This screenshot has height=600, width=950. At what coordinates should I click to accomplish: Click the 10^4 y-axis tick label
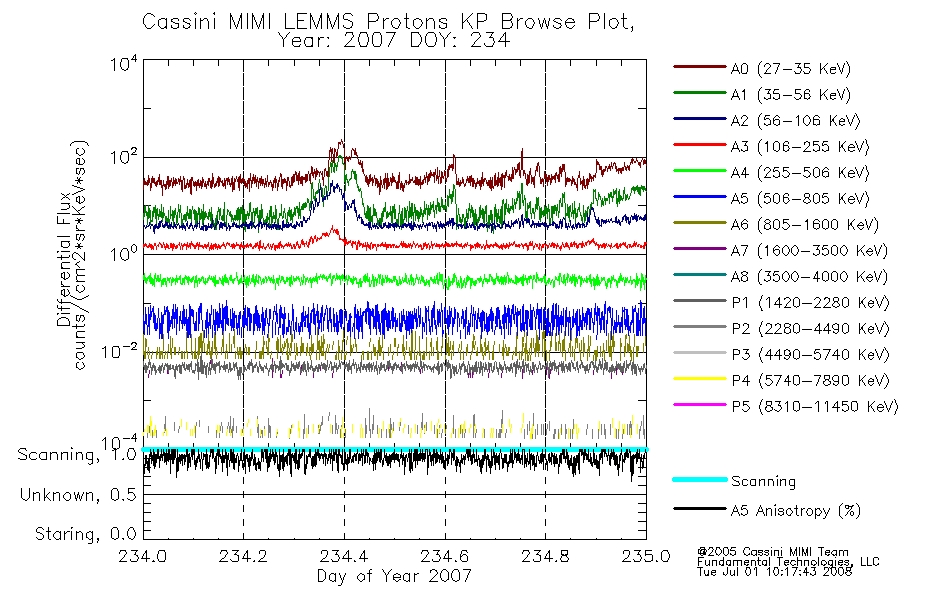pos(124,62)
